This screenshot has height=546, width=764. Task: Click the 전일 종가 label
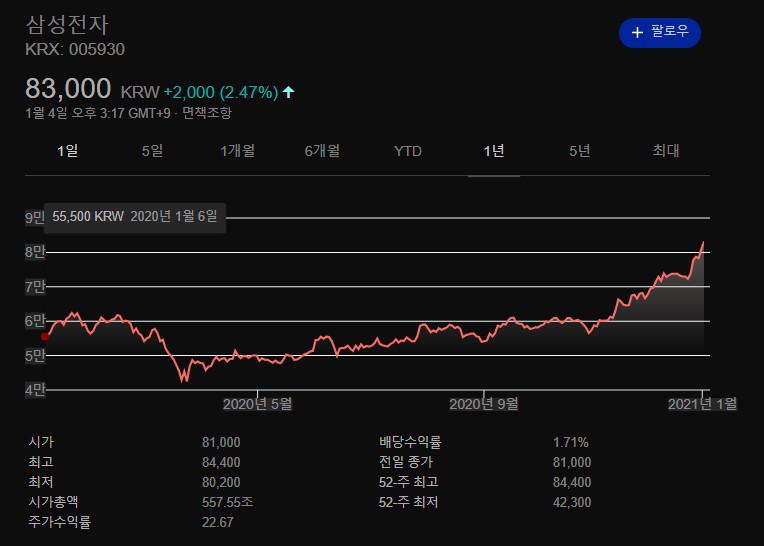(x=406, y=462)
